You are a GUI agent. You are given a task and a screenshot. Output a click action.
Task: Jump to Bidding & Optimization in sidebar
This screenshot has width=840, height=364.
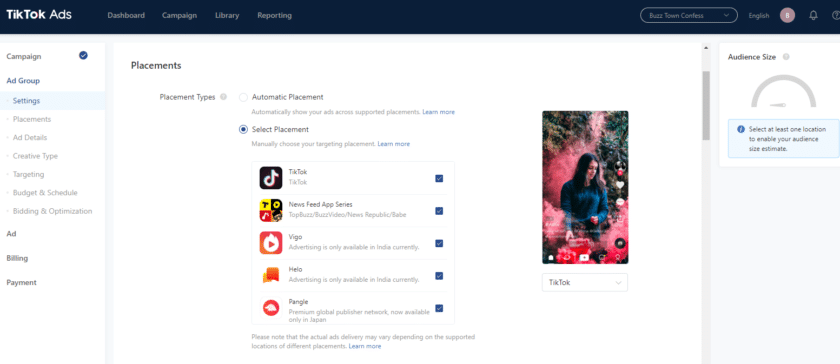pos(52,211)
